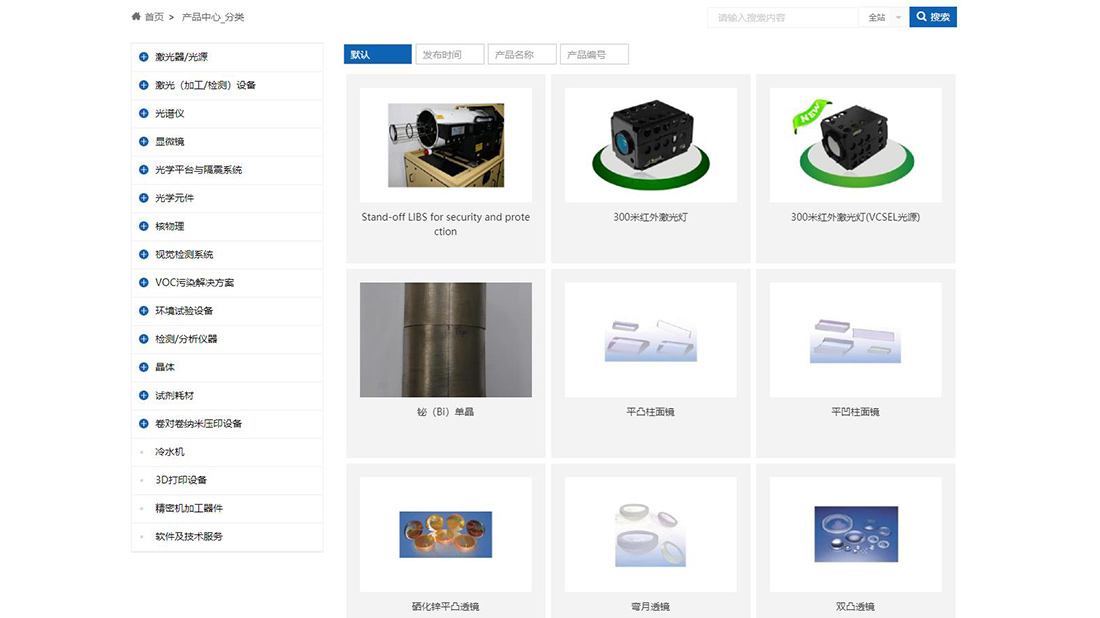Open 300米红外激光灯 product image
The width and height of the screenshot is (1100, 618).
point(650,145)
